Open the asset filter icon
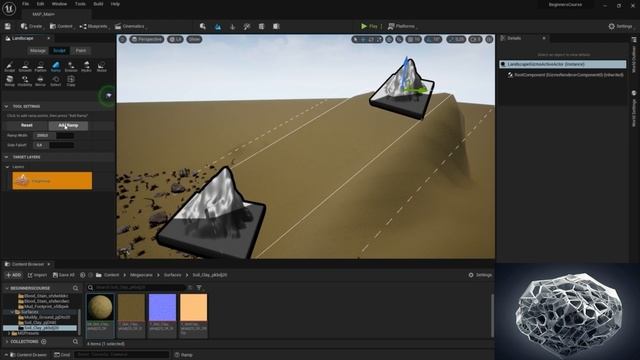The height and width of the screenshot is (360, 640). 199,288
